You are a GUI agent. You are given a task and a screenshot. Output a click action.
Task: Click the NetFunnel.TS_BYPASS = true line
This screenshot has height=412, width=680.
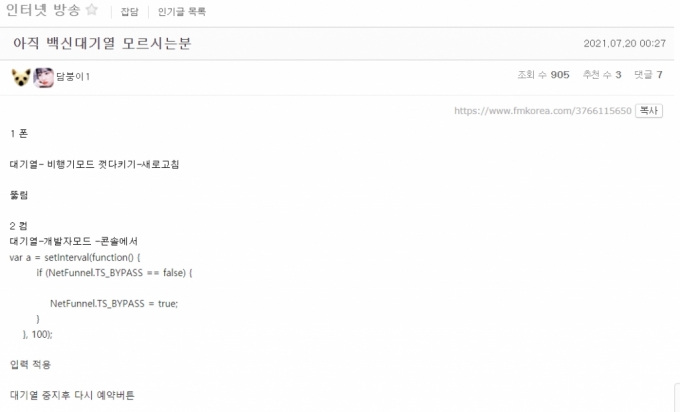click(114, 304)
